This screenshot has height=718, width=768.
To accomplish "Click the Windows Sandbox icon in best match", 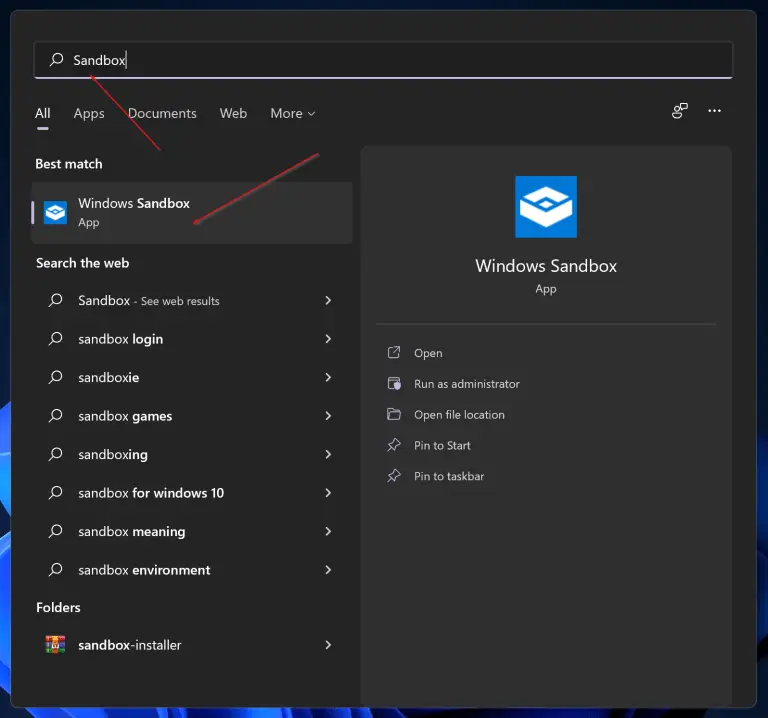I will point(55,213).
